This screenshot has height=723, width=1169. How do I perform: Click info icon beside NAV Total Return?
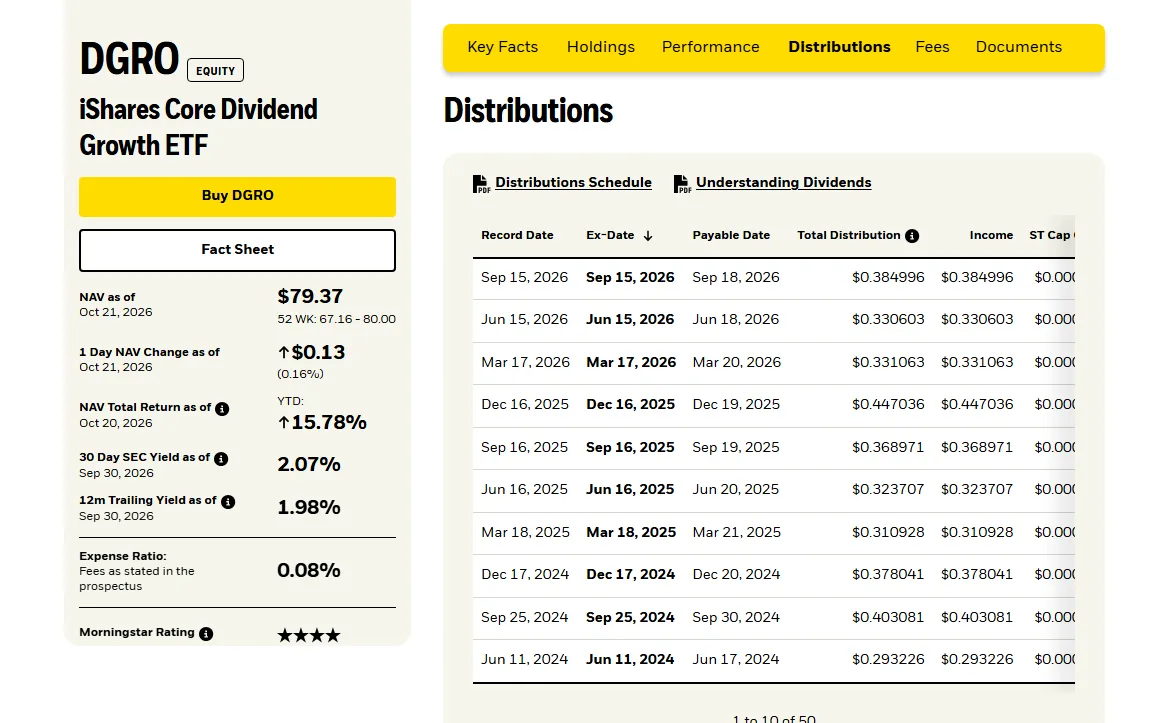[222, 408]
